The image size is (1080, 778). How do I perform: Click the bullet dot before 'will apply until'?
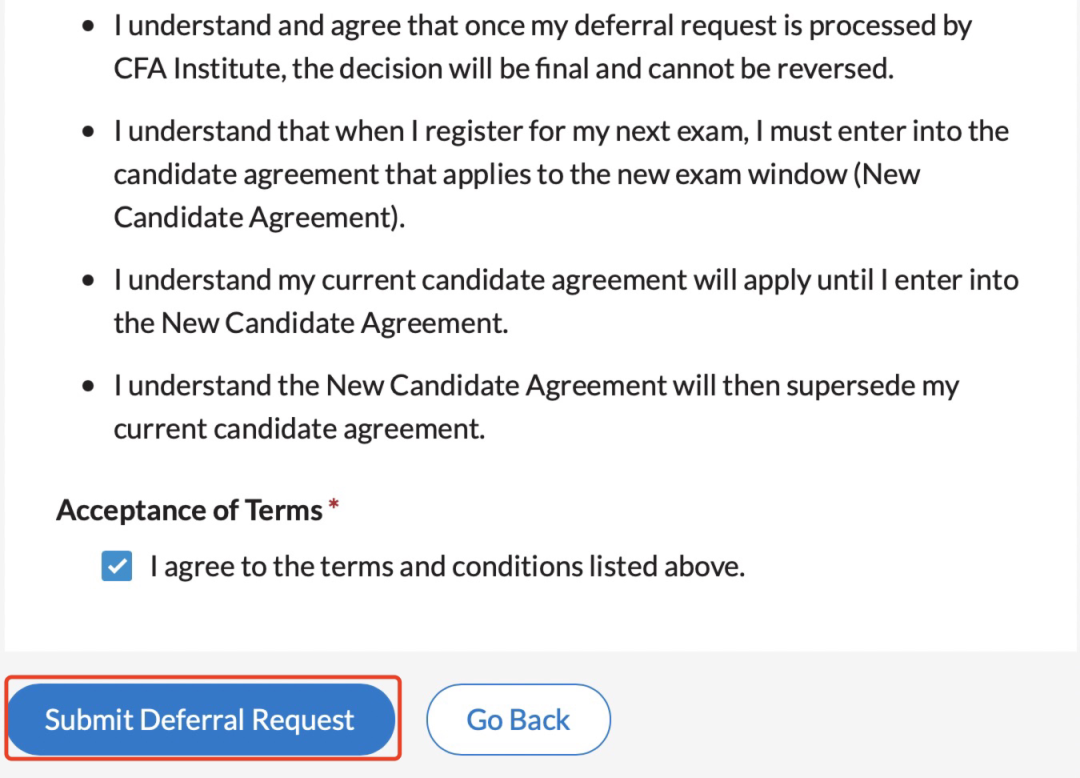[90, 281]
